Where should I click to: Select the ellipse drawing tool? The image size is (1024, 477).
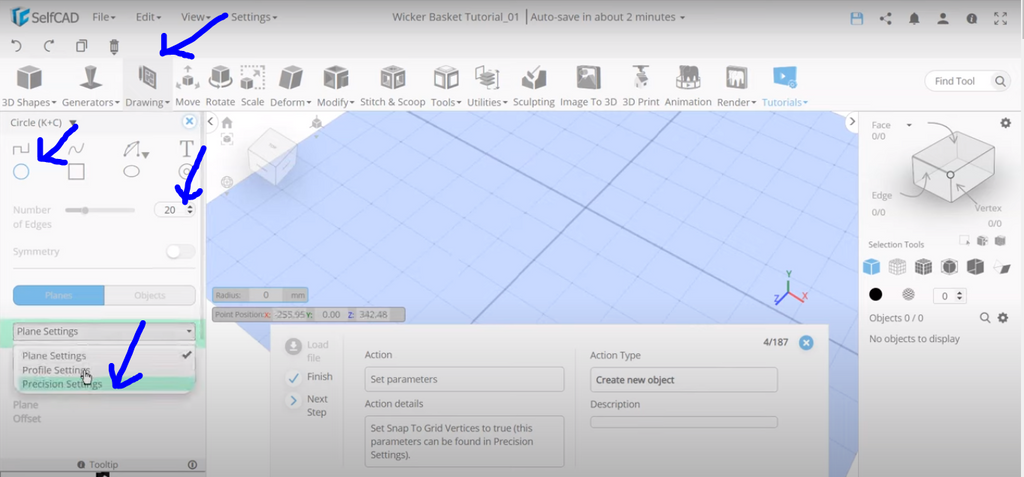(x=131, y=172)
